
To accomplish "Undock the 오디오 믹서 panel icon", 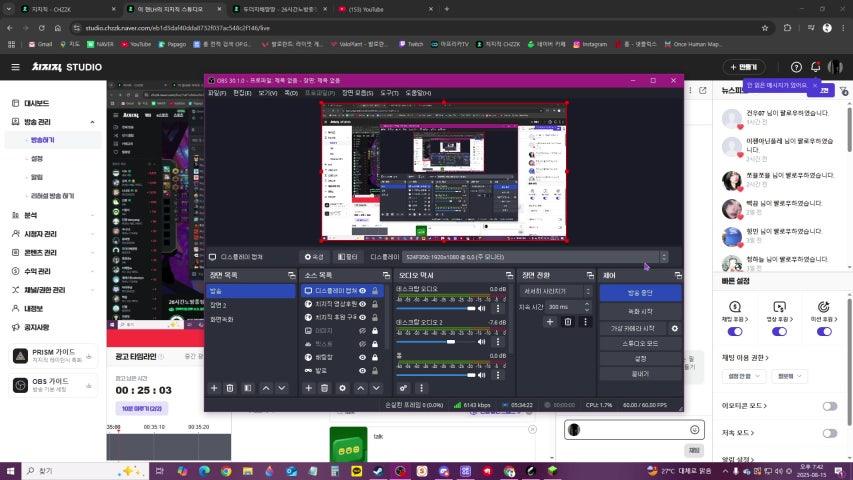I will [509, 275].
